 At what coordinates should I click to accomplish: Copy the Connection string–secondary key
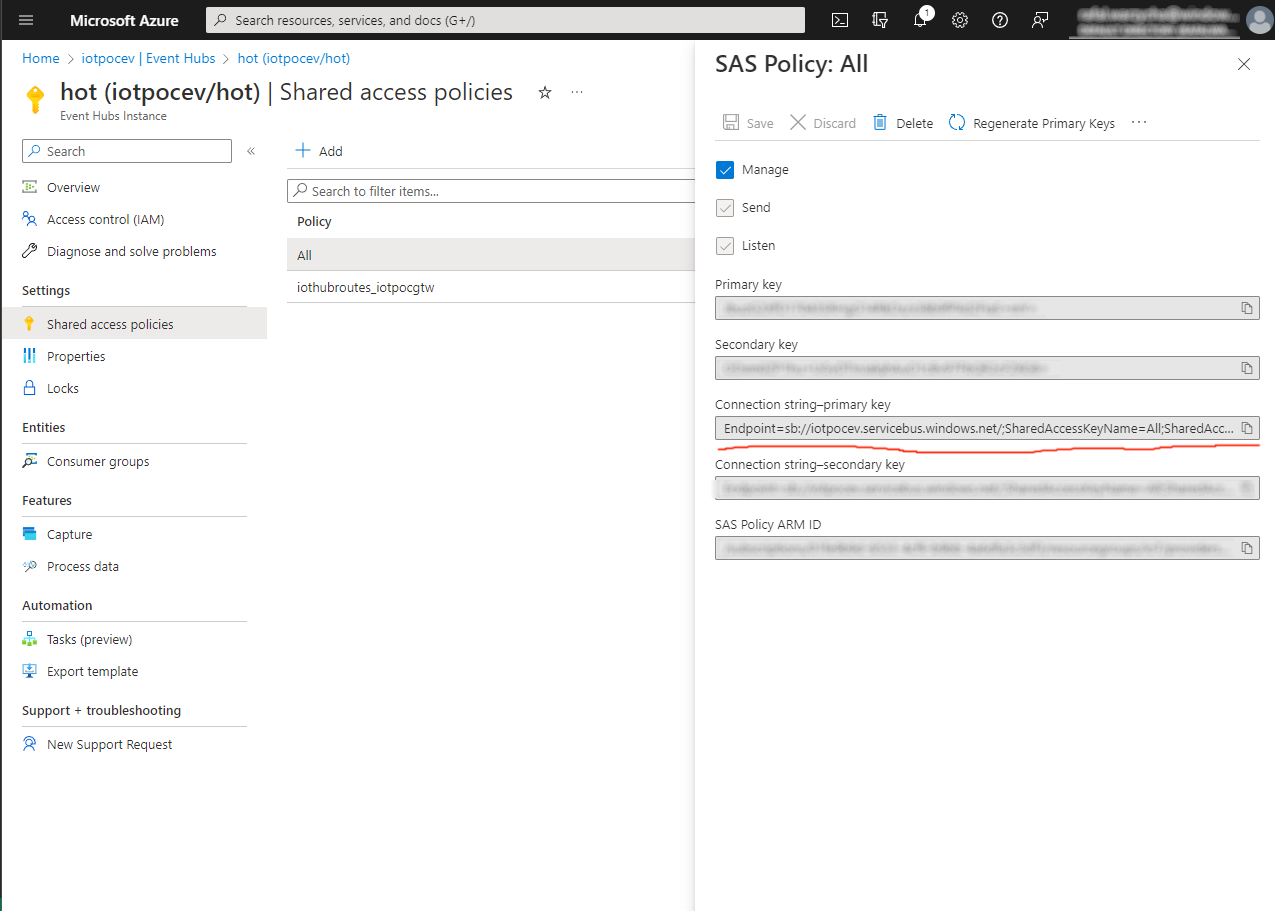pyautogui.click(x=1247, y=488)
